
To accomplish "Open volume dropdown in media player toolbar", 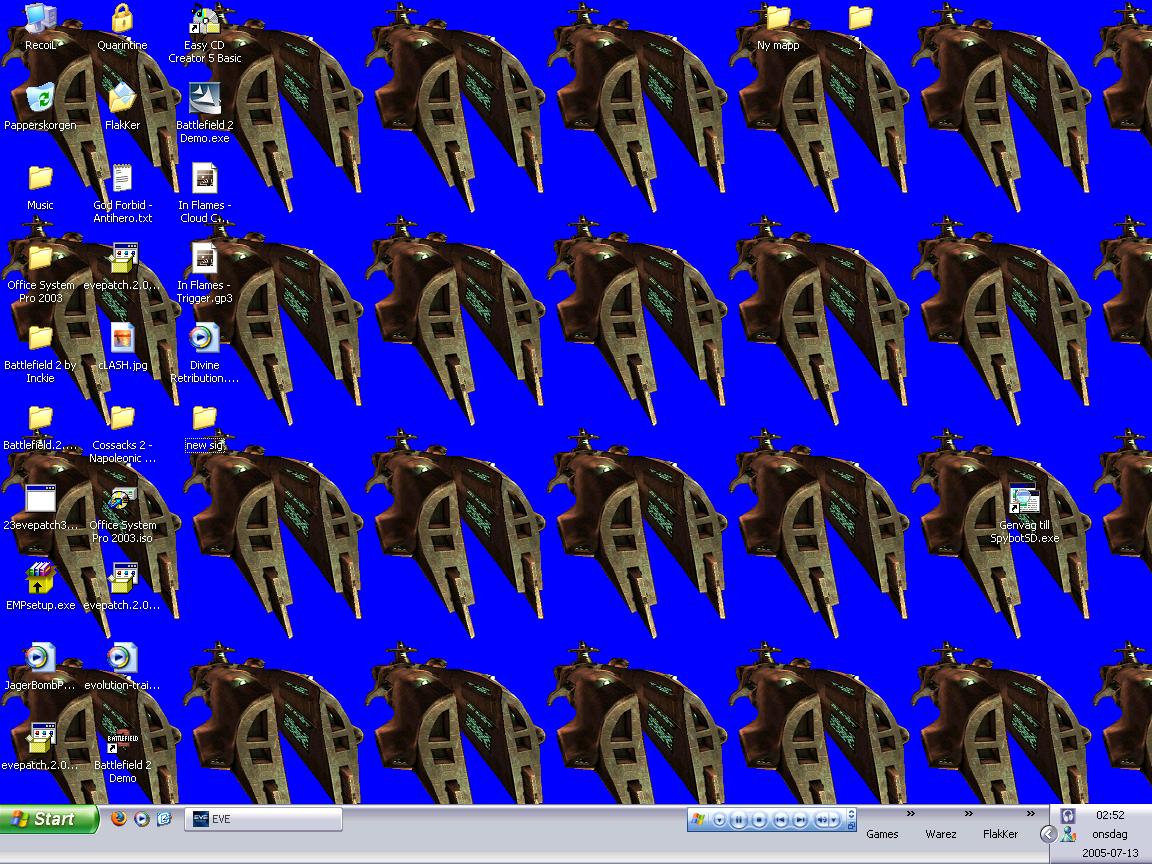I will [835, 820].
